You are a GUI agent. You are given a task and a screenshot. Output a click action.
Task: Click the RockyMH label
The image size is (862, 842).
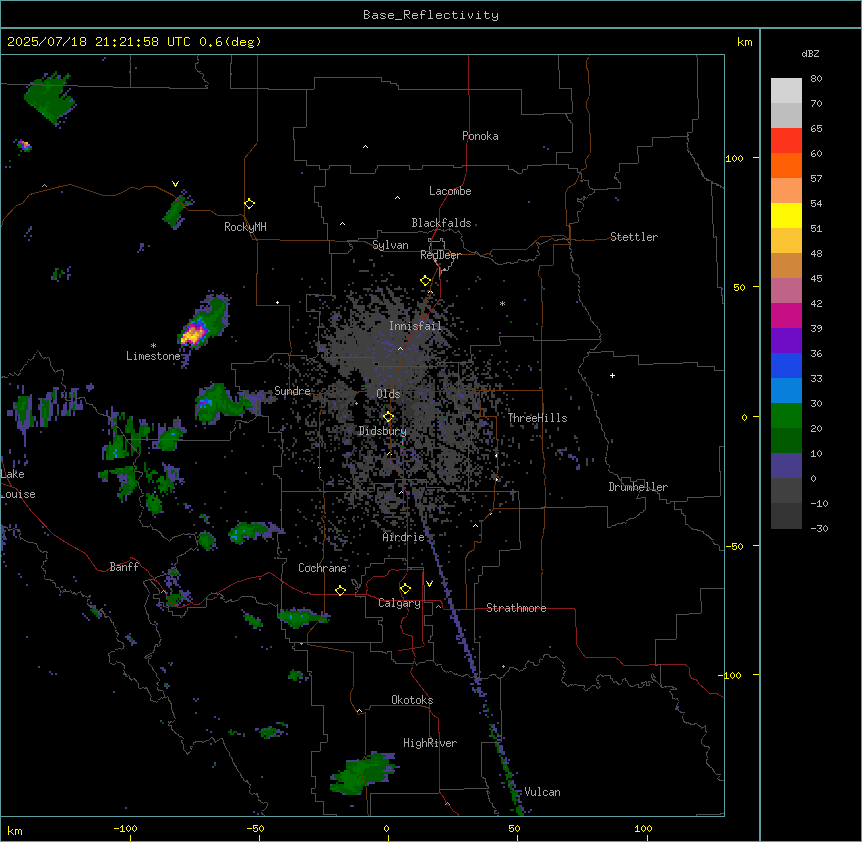(245, 227)
